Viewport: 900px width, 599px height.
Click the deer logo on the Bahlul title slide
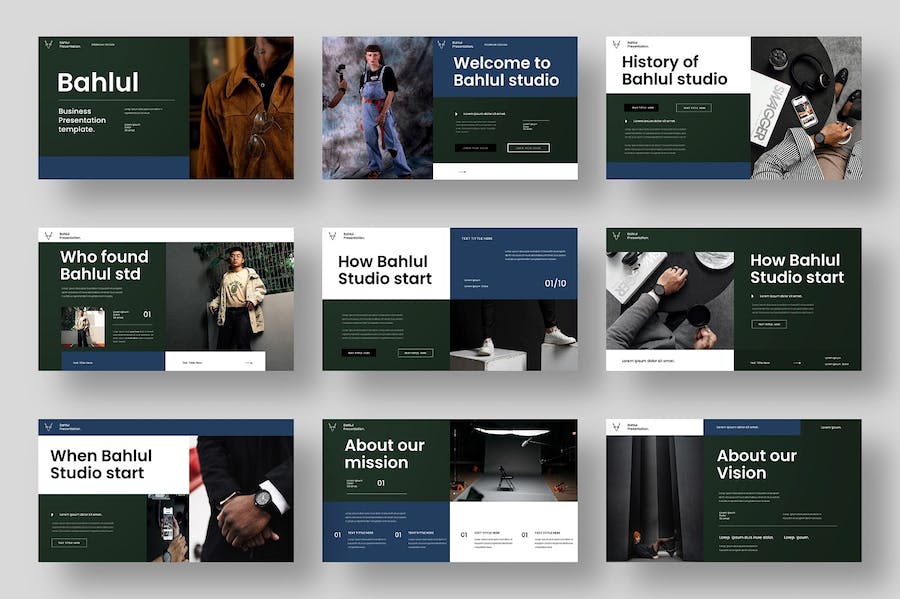[x=48, y=44]
